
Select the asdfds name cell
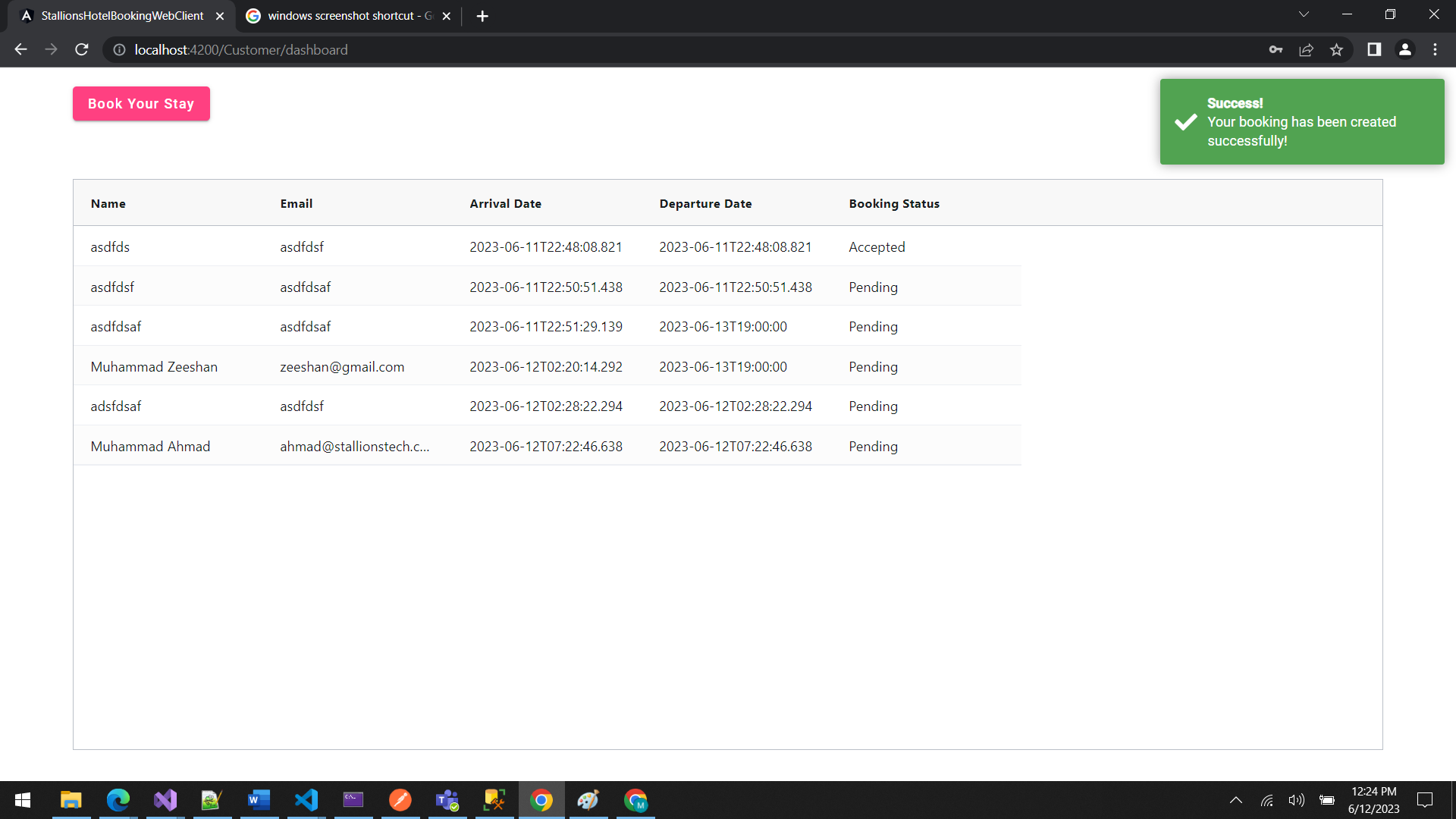110,246
